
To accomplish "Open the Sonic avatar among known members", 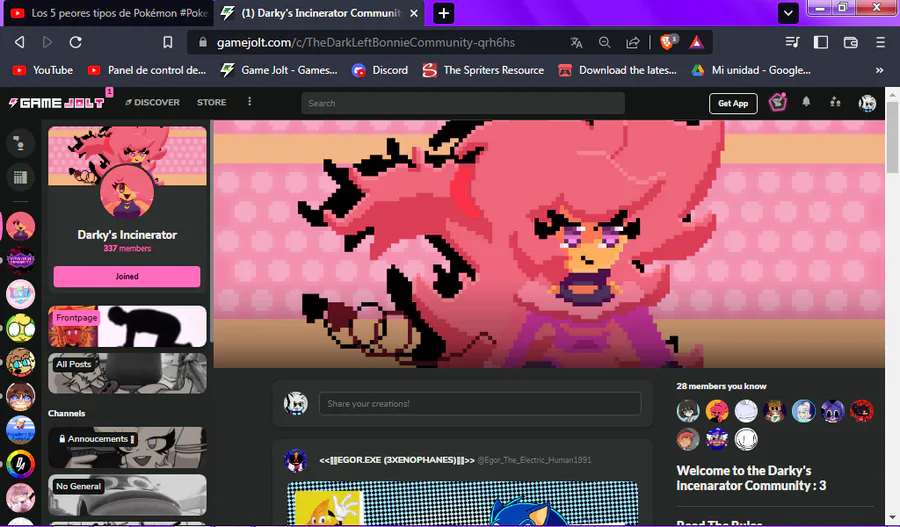I will pos(717,439).
